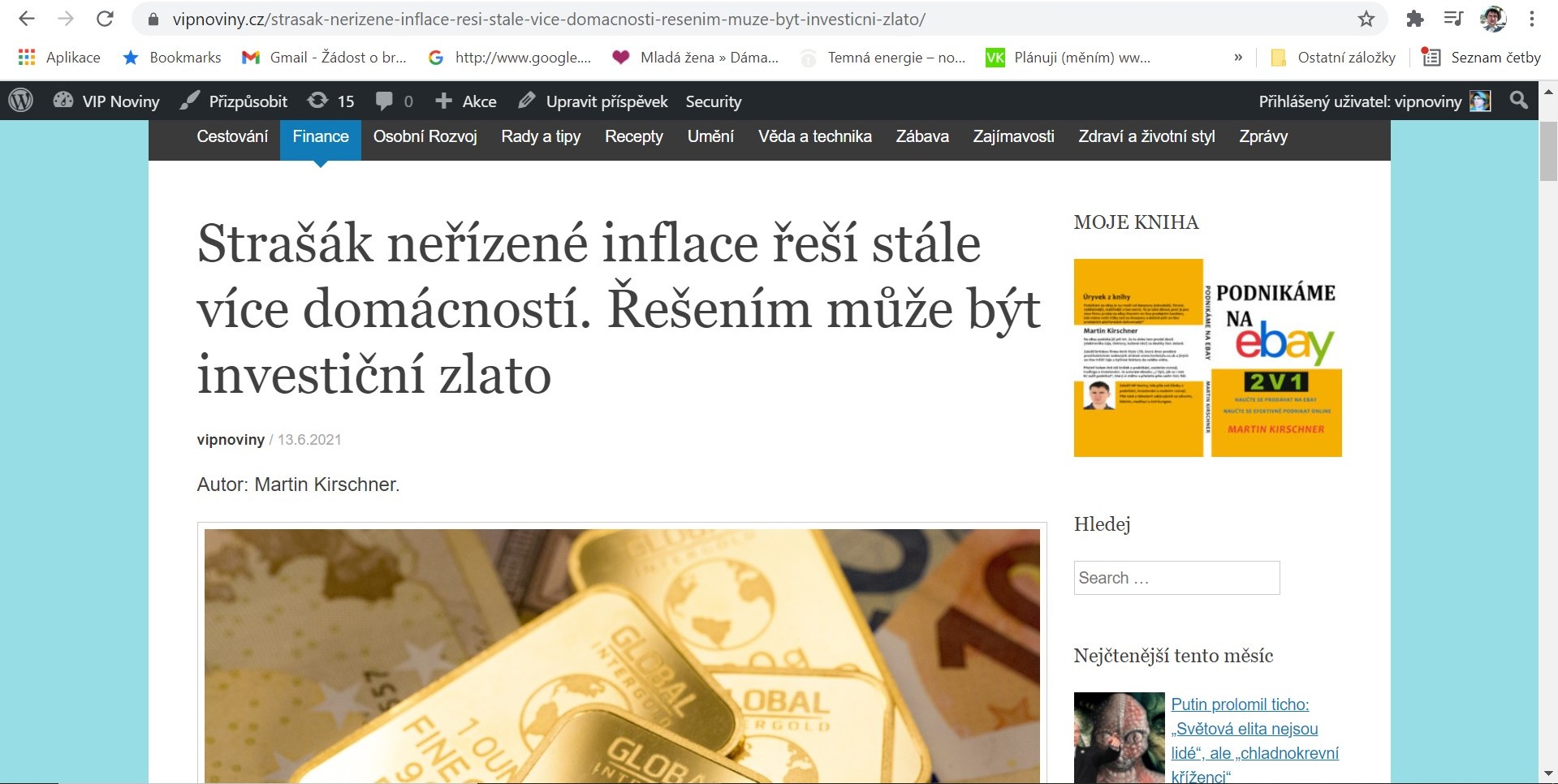Open the Bookmarks folder in bookmarks bar

171,58
